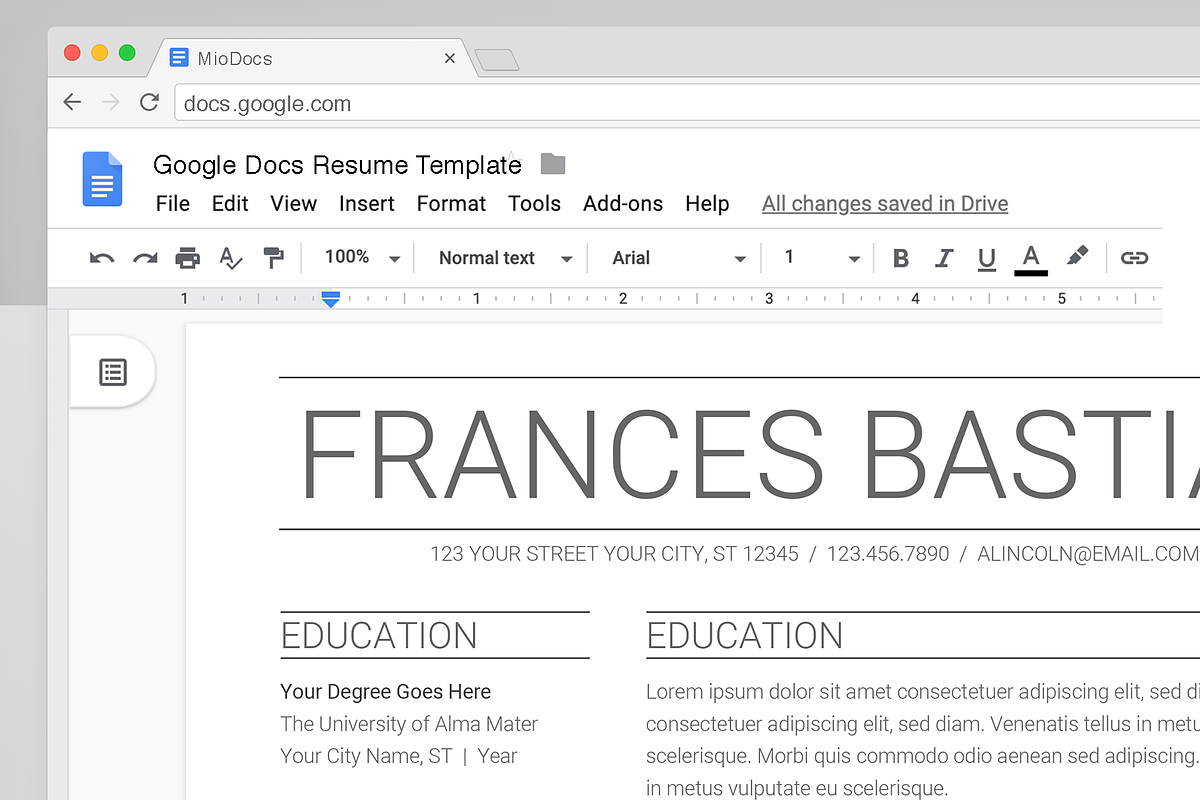Open the Format menu
This screenshot has width=1200, height=800.
coord(451,204)
